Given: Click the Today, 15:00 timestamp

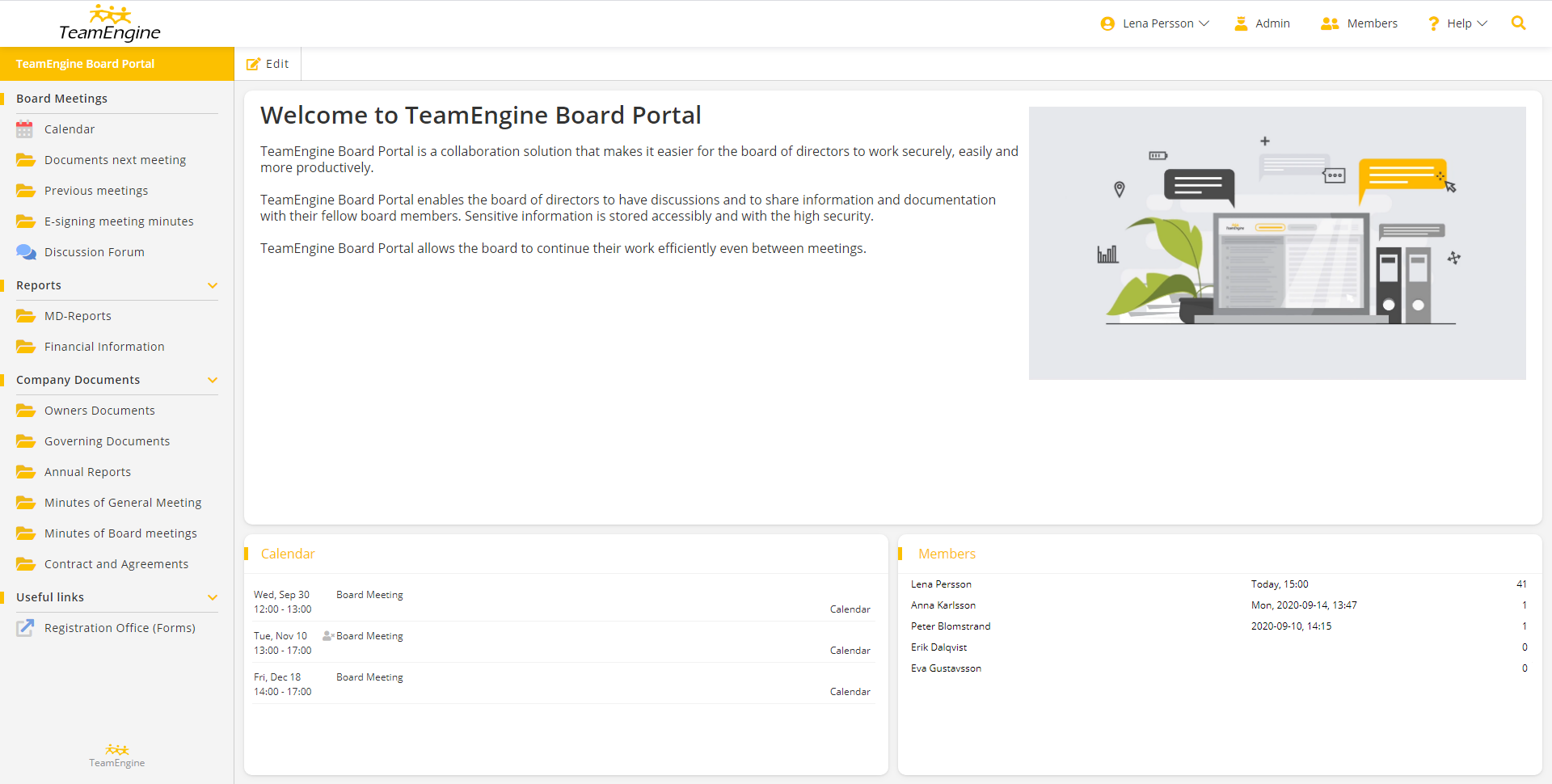Looking at the screenshot, I should pyautogui.click(x=1280, y=584).
